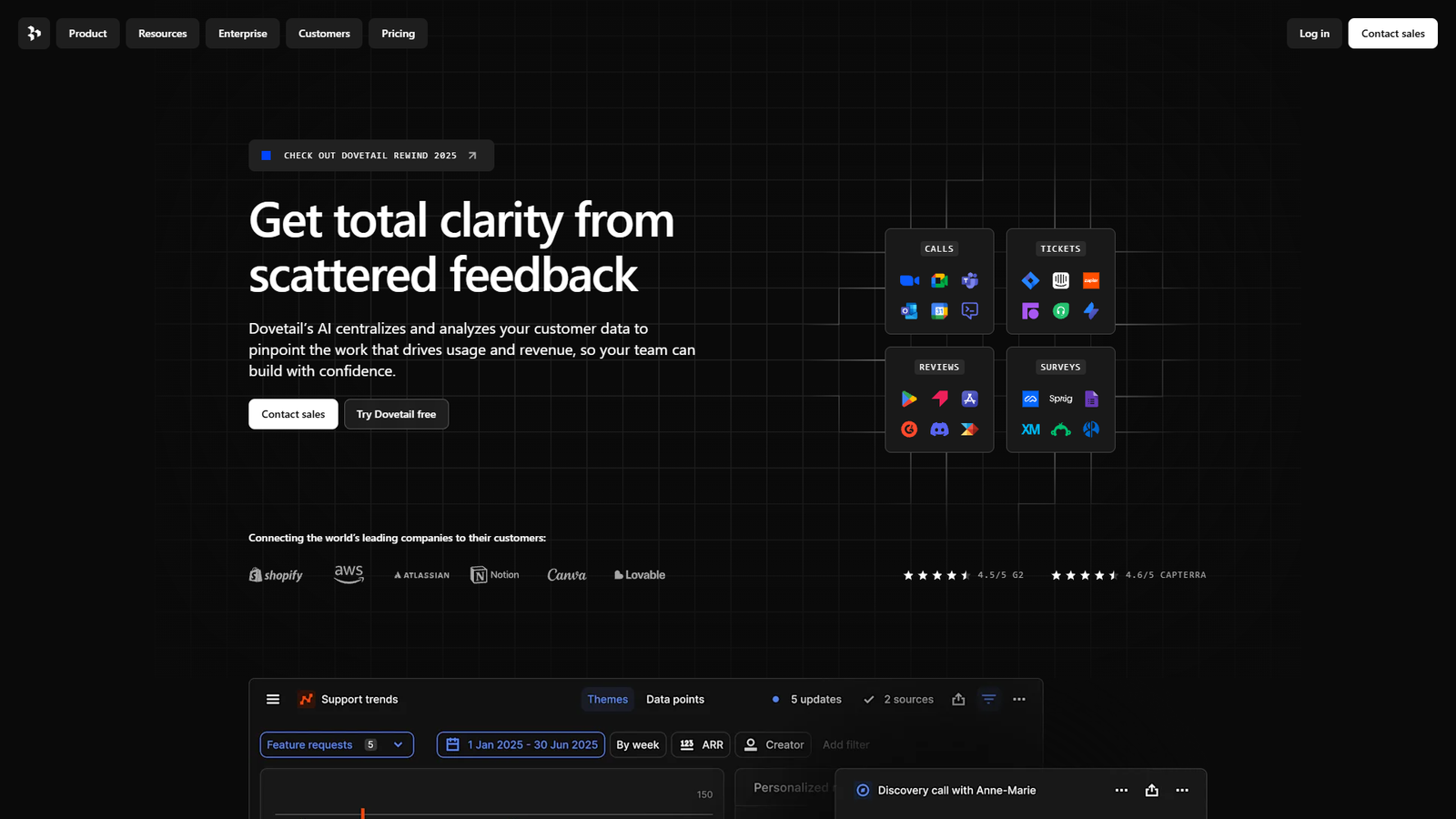Click the Support trends title
The image size is (1456, 819).
359,700
